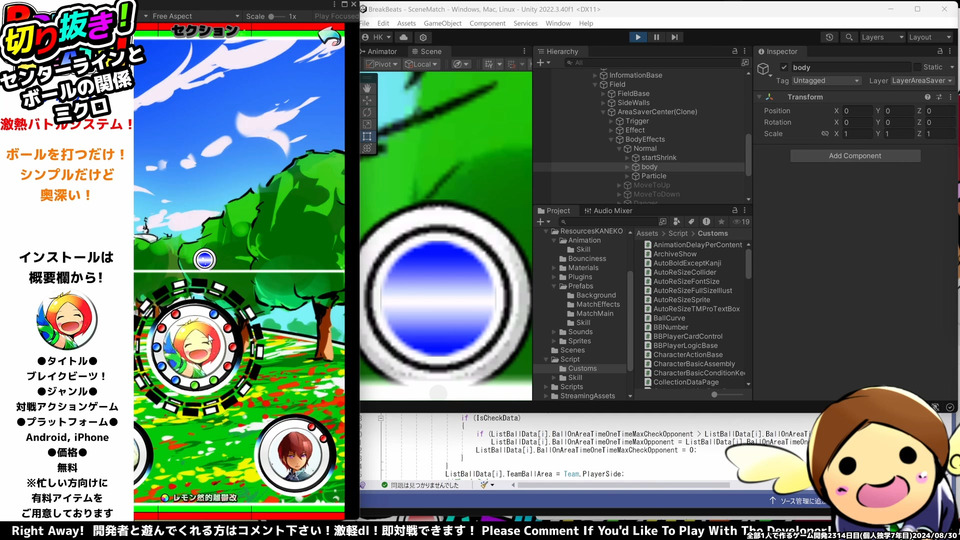
Task: Collapse the Transform component foldout
Action: click(x=759, y=97)
